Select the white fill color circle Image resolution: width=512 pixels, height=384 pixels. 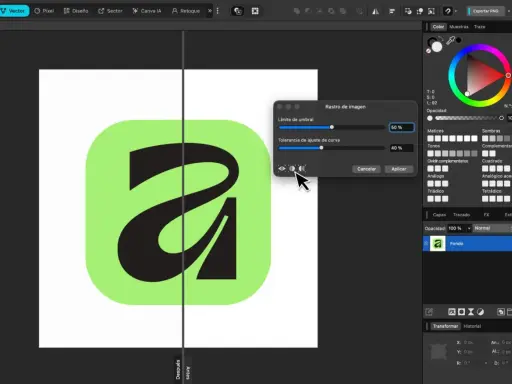pyautogui.click(x=437, y=47)
